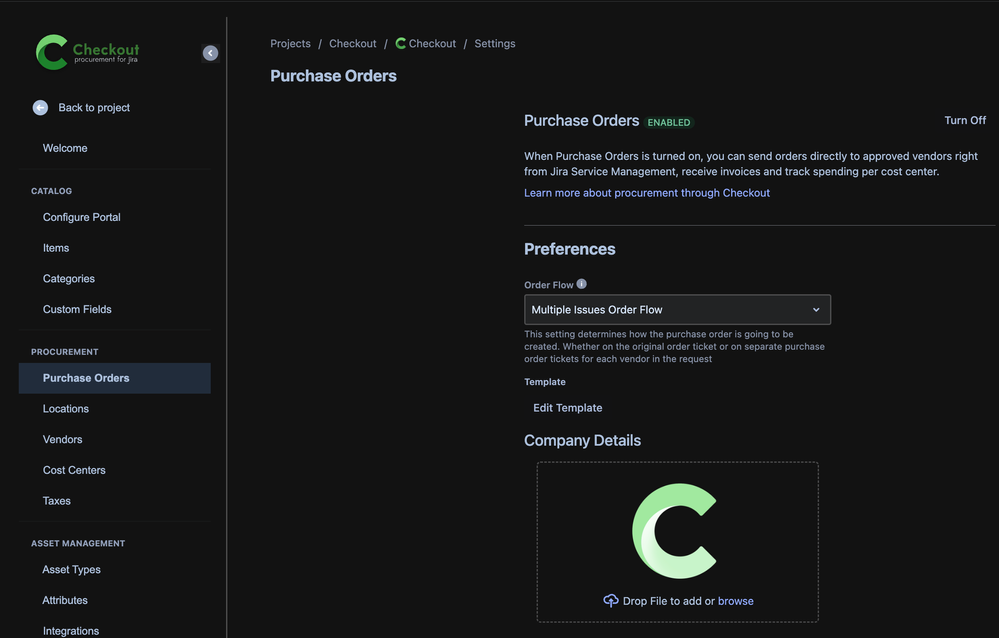Go to the Items section
The width and height of the screenshot is (999, 638).
coord(56,248)
